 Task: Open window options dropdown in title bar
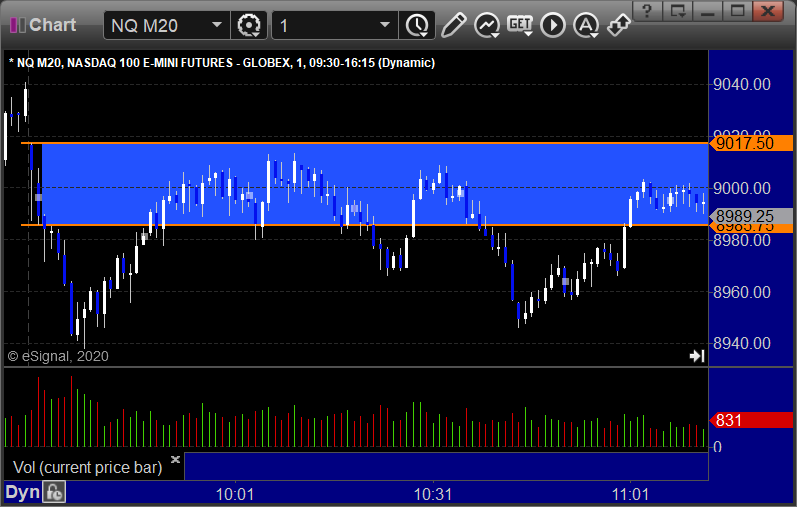tap(678, 11)
